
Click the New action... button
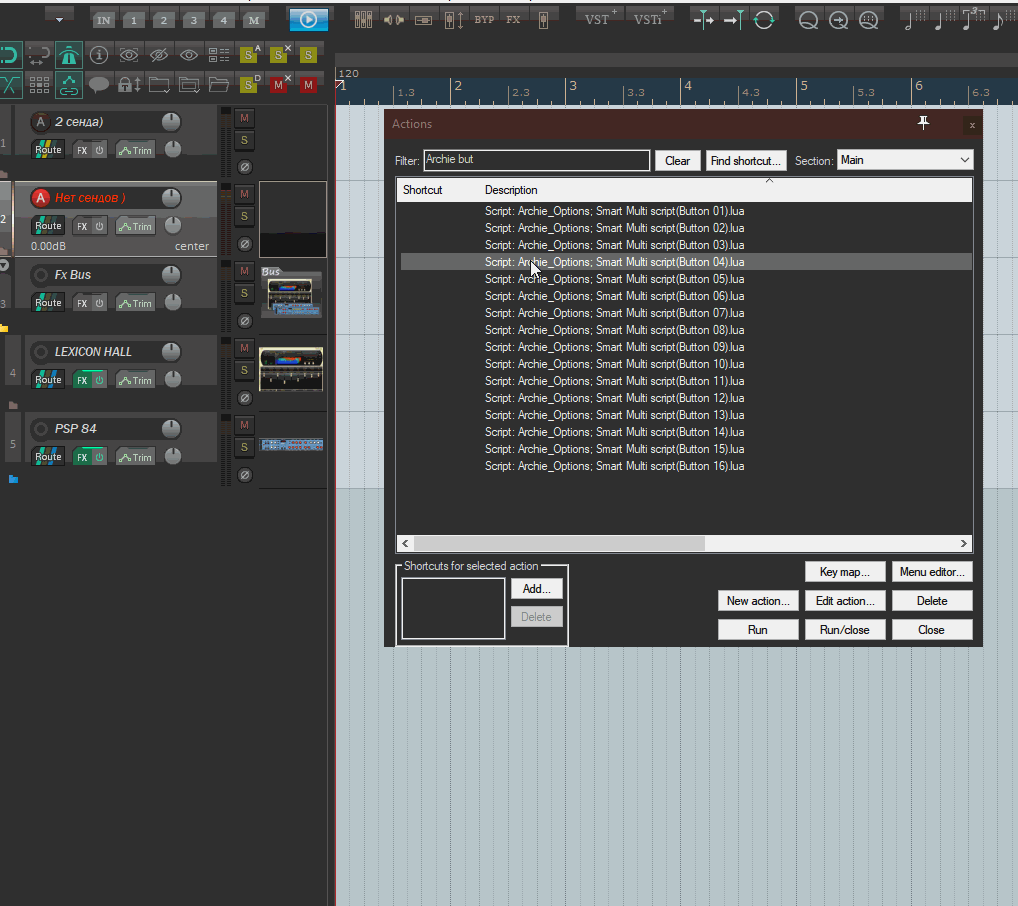pos(758,601)
